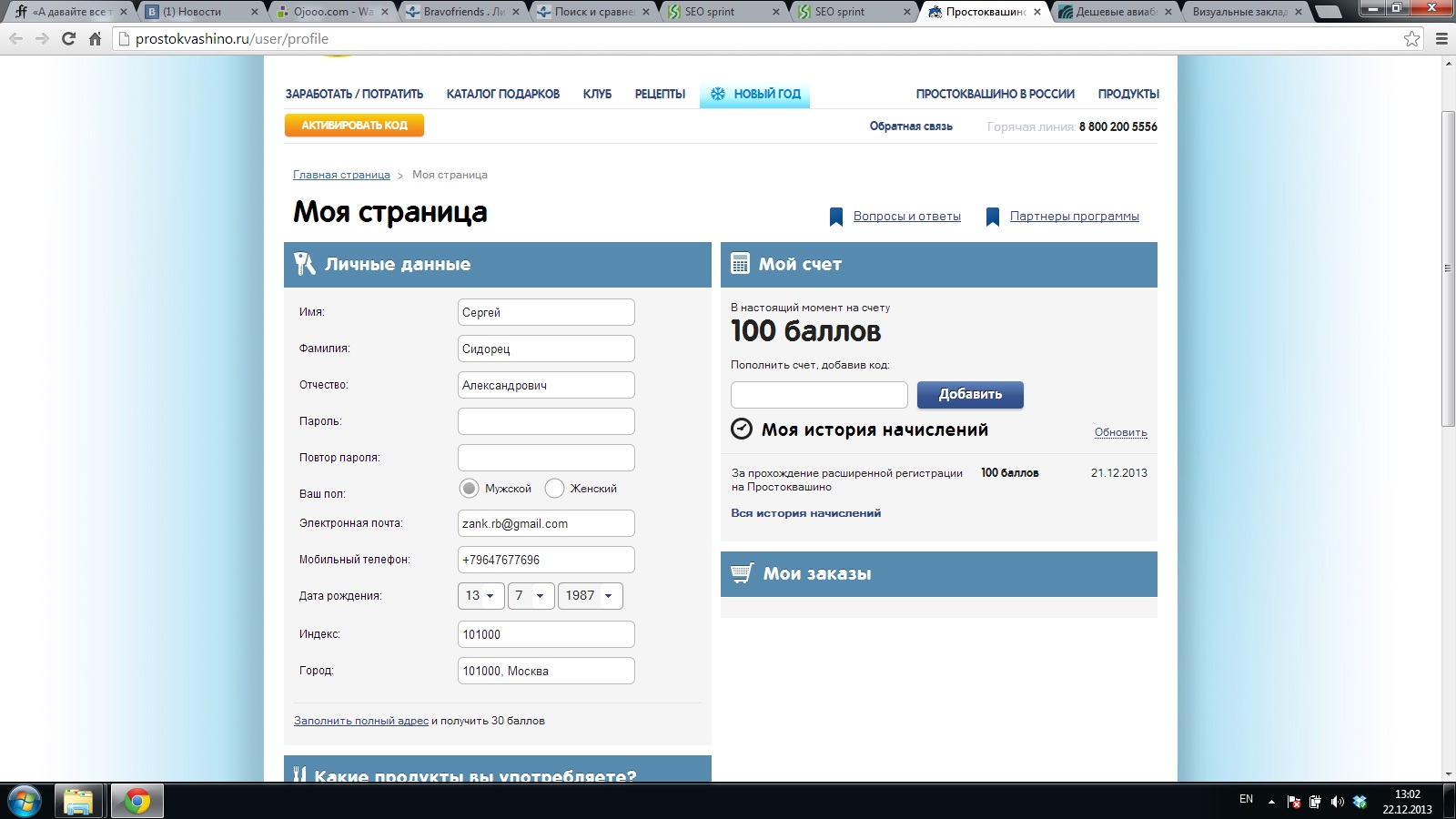The width and height of the screenshot is (1456, 819).
Task: Click Заполнить полный адрес link
Action: pyautogui.click(x=361, y=721)
